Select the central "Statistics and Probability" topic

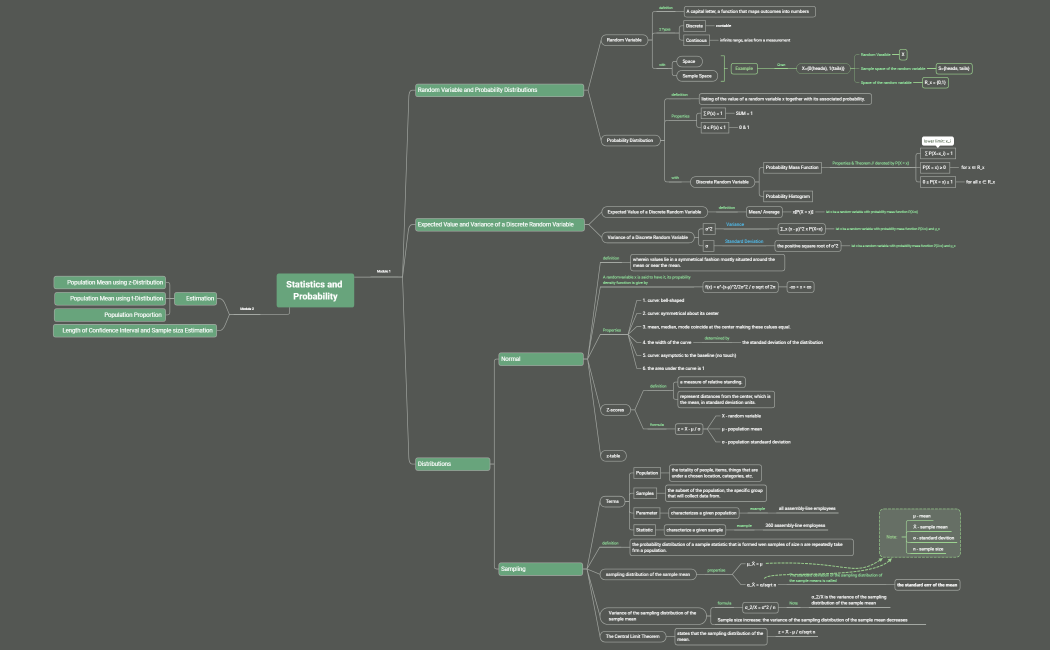[x=314, y=289]
